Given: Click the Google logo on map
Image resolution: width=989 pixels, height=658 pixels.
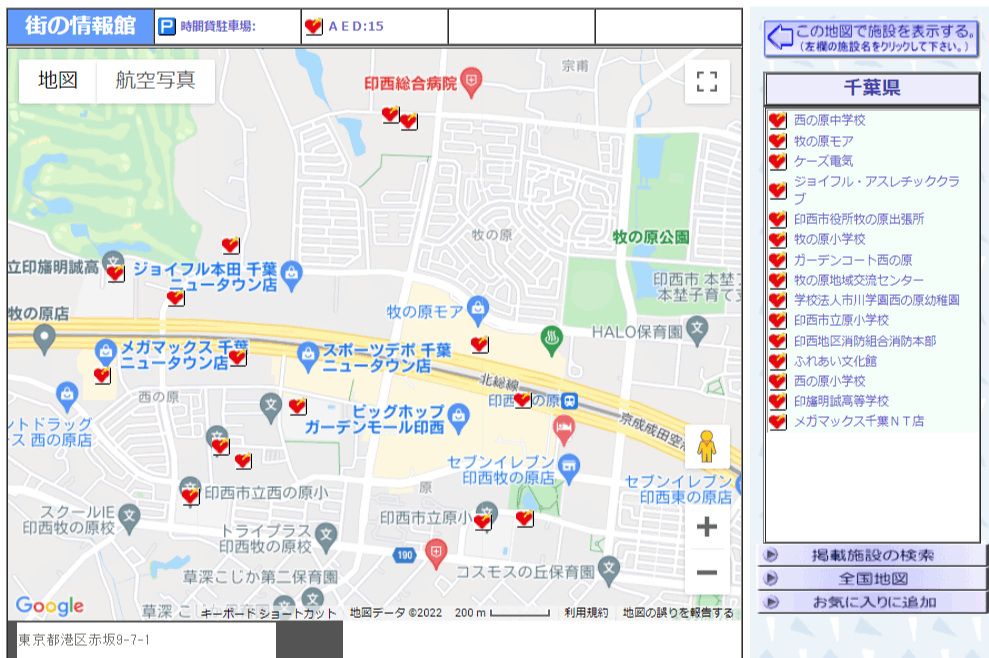Looking at the screenshot, I should (50, 606).
